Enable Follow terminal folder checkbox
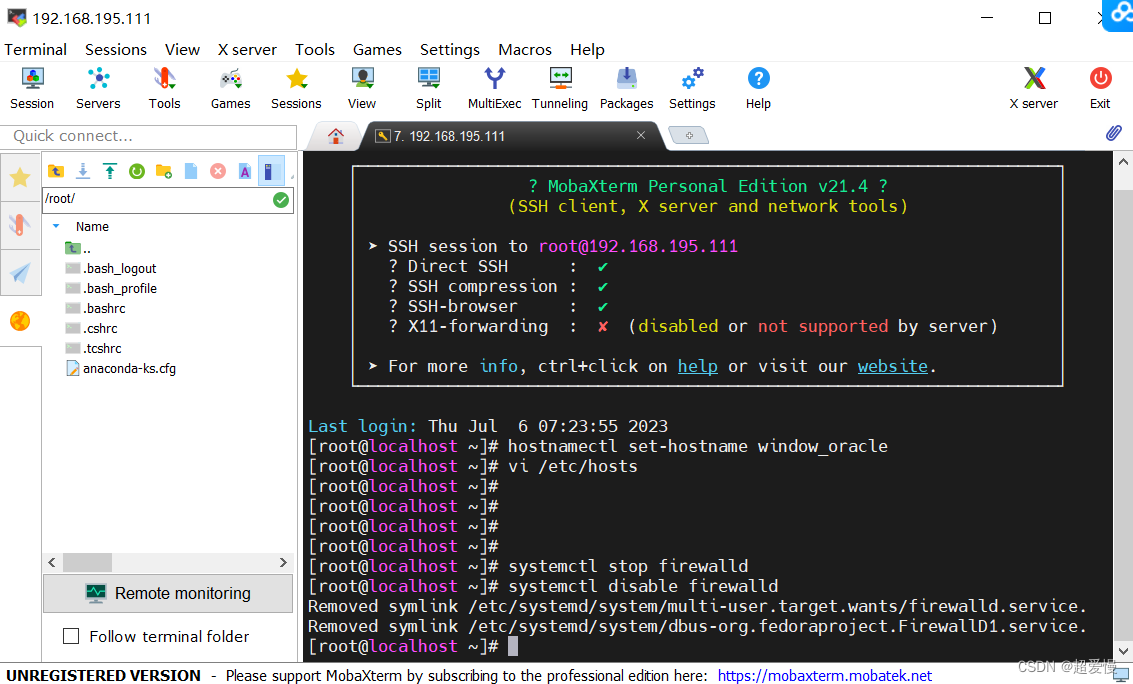Image resolution: width=1133 pixels, height=684 pixels. (x=71, y=636)
